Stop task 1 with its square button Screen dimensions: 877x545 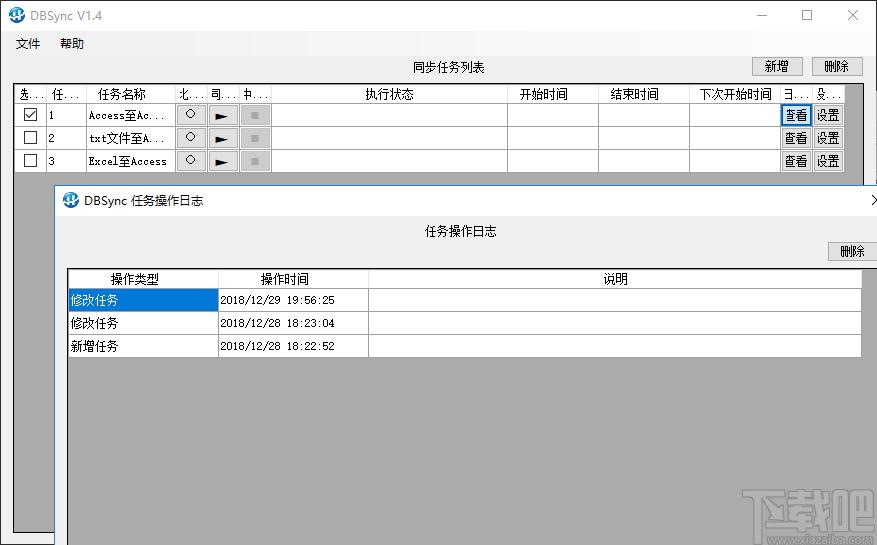tap(255, 115)
